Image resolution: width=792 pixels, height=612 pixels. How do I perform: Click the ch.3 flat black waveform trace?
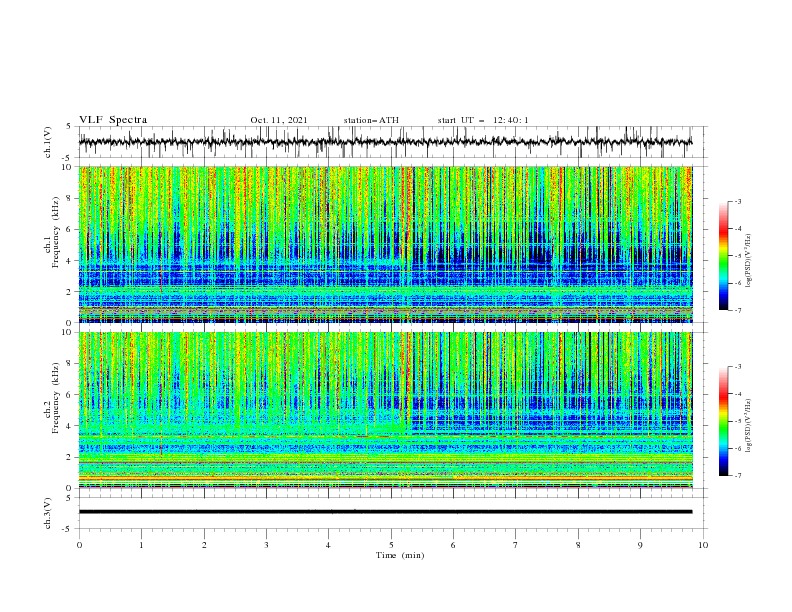pos(385,512)
